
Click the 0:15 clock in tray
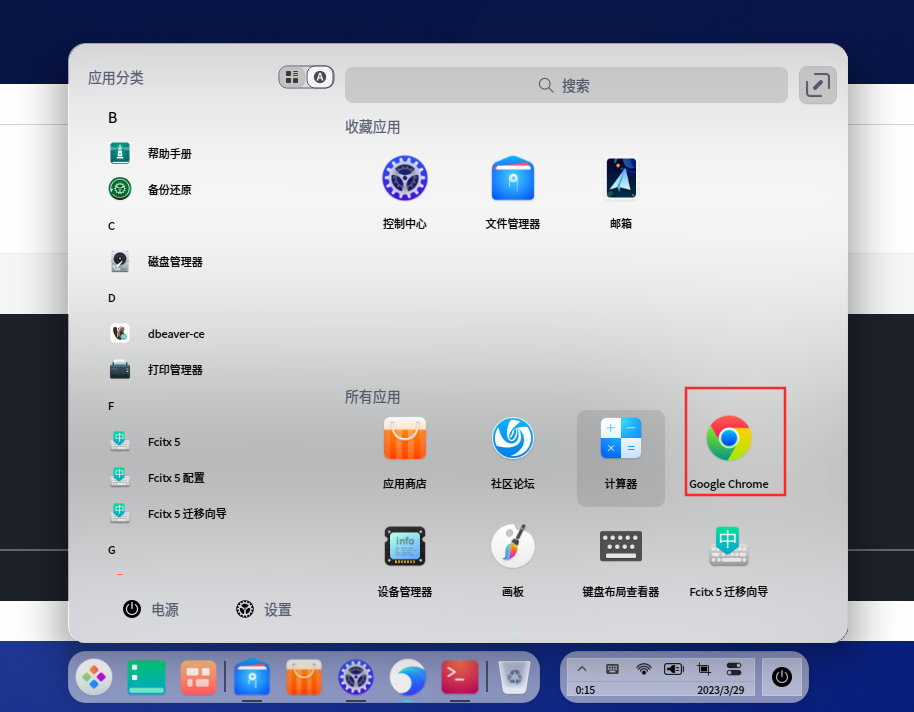[585, 690]
